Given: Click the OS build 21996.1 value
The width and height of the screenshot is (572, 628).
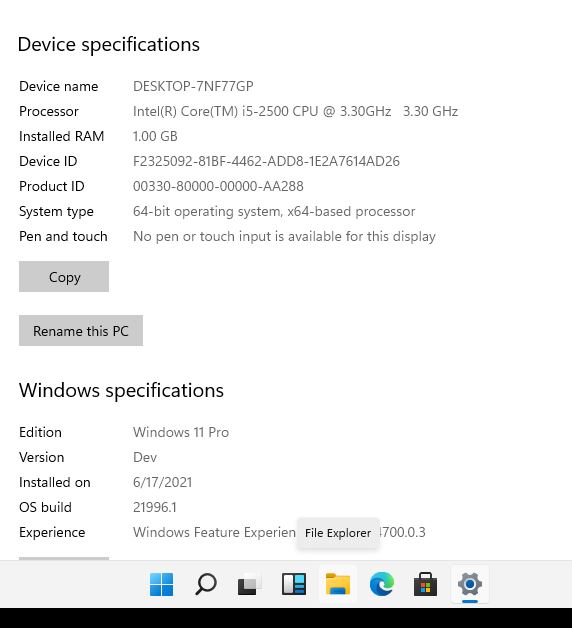Looking at the screenshot, I should (x=155, y=507).
